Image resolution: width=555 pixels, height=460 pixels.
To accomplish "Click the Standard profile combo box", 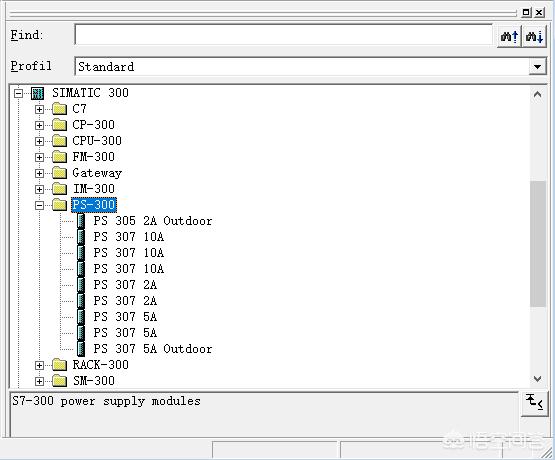I will pos(311,67).
